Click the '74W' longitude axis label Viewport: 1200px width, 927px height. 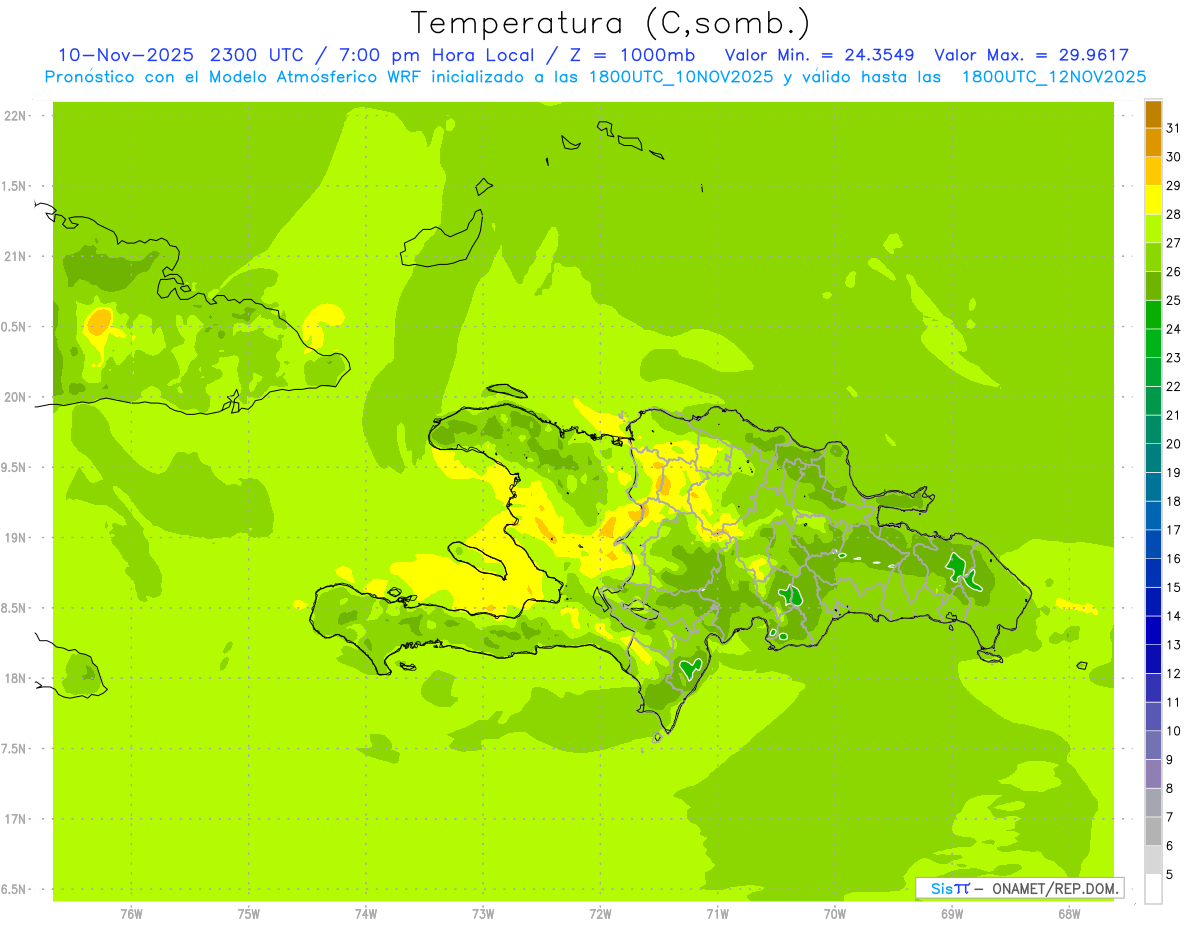[x=365, y=913]
